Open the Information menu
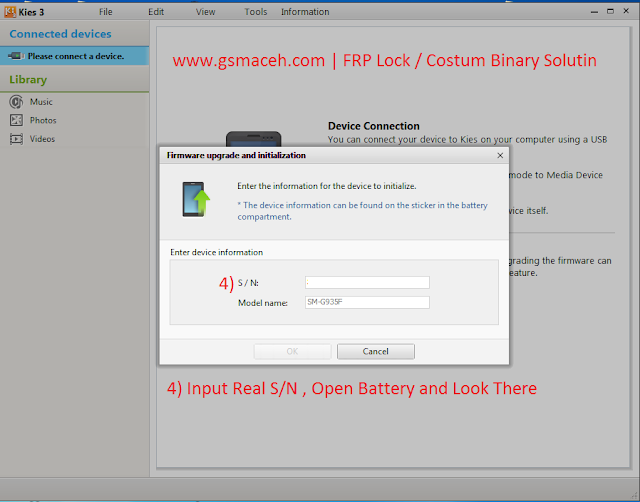This screenshot has width=640, height=502. [305, 12]
